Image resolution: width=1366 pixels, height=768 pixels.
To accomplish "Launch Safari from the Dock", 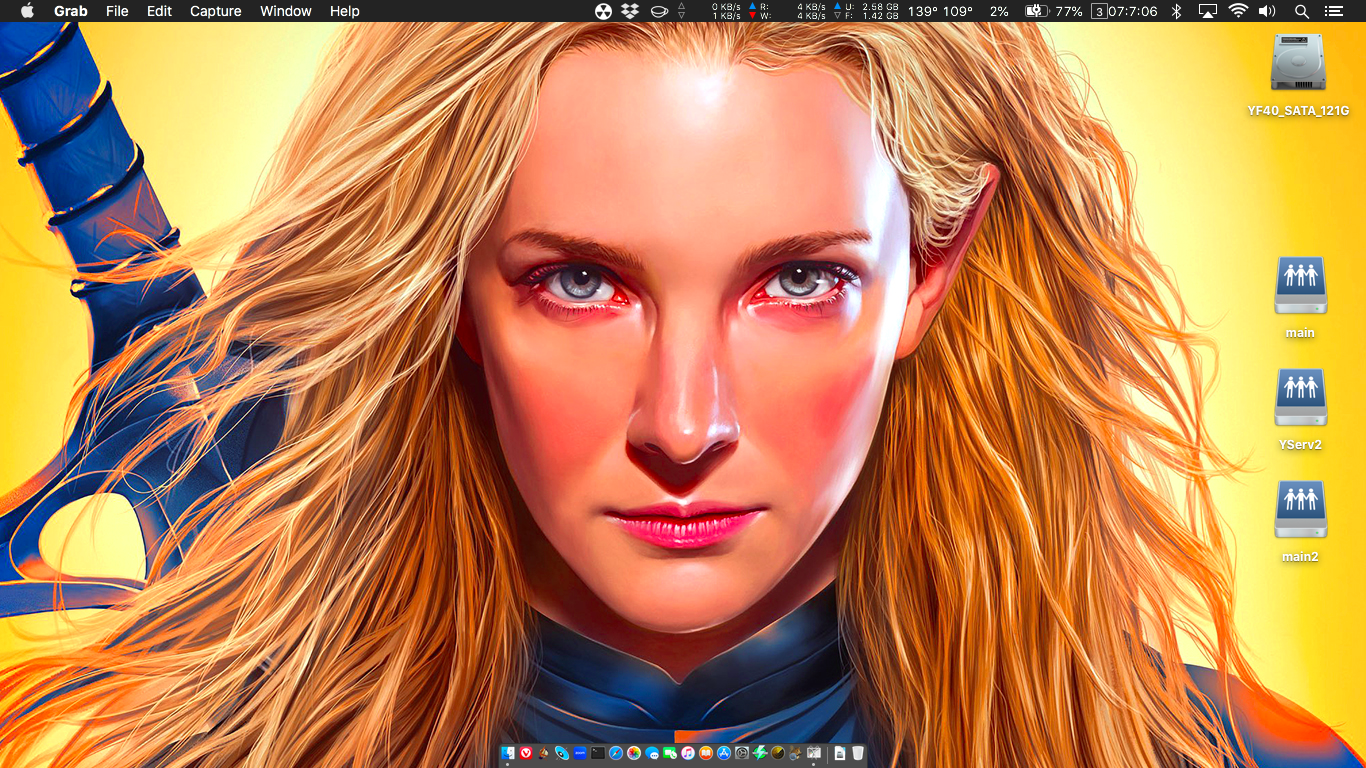I will 616,753.
